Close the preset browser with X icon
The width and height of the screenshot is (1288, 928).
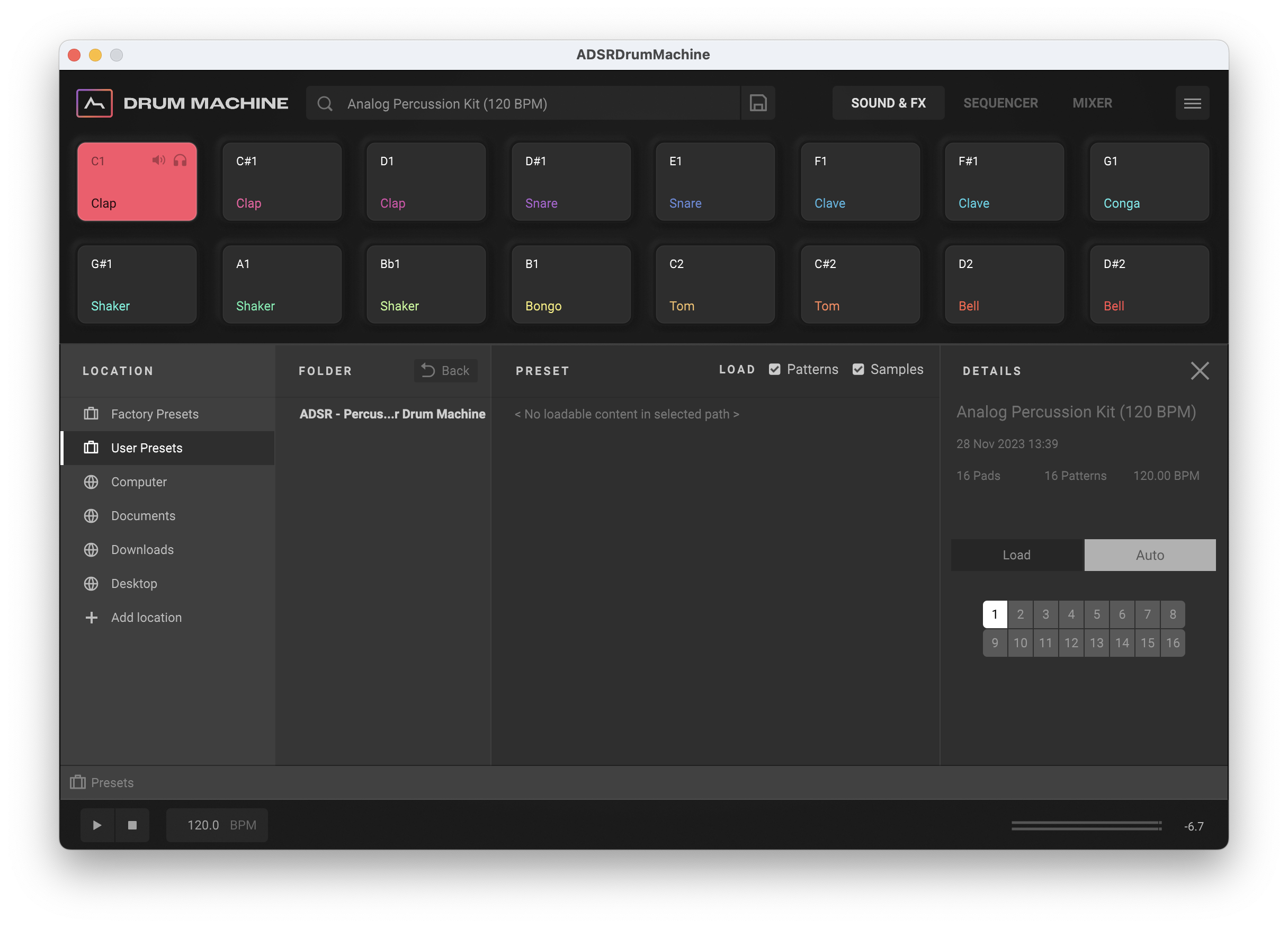(1200, 371)
